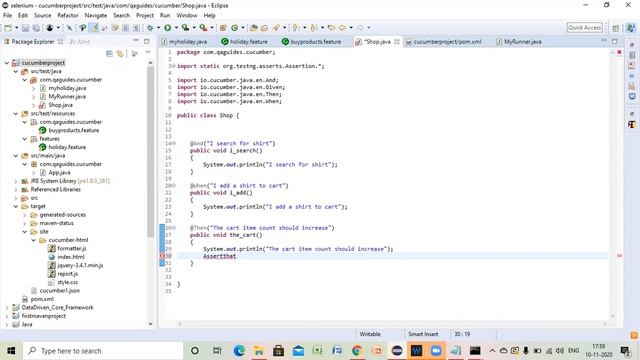Click the External Tools run icon
Viewport: 640px width, 360px height.
(203, 28)
